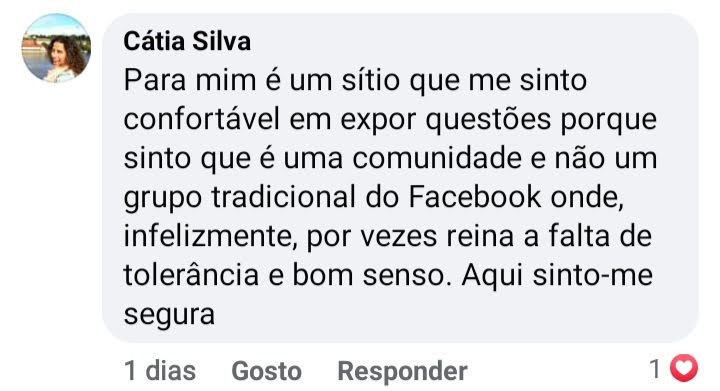The width and height of the screenshot is (720, 391).
Task: Click the Cátia Silva name link
Action: coord(187,41)
